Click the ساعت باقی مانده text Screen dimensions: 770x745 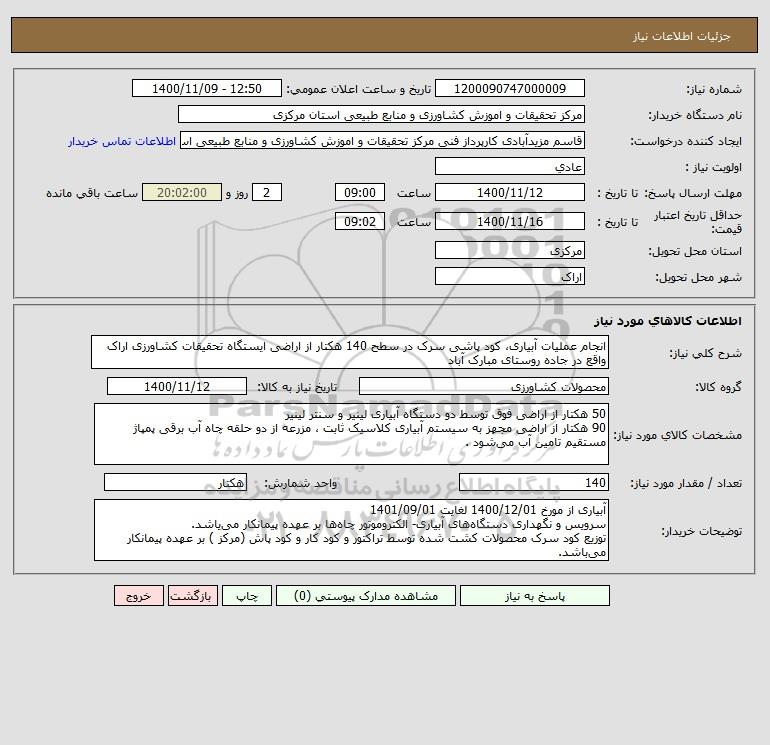pos(92,193)
